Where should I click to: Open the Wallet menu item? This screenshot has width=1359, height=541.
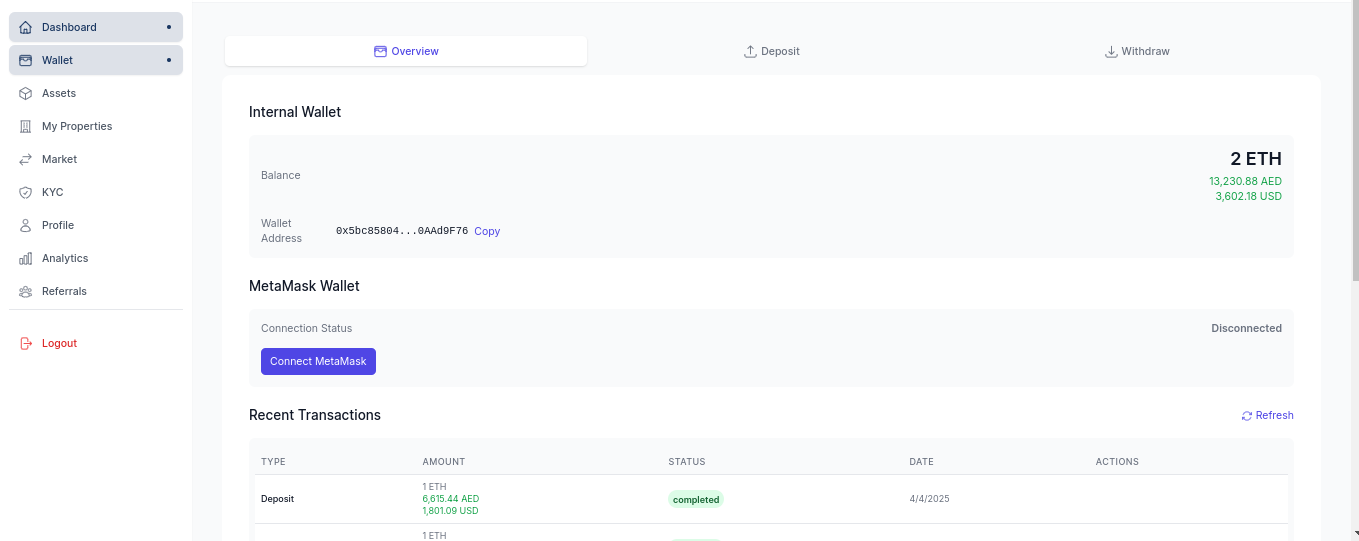96,60
